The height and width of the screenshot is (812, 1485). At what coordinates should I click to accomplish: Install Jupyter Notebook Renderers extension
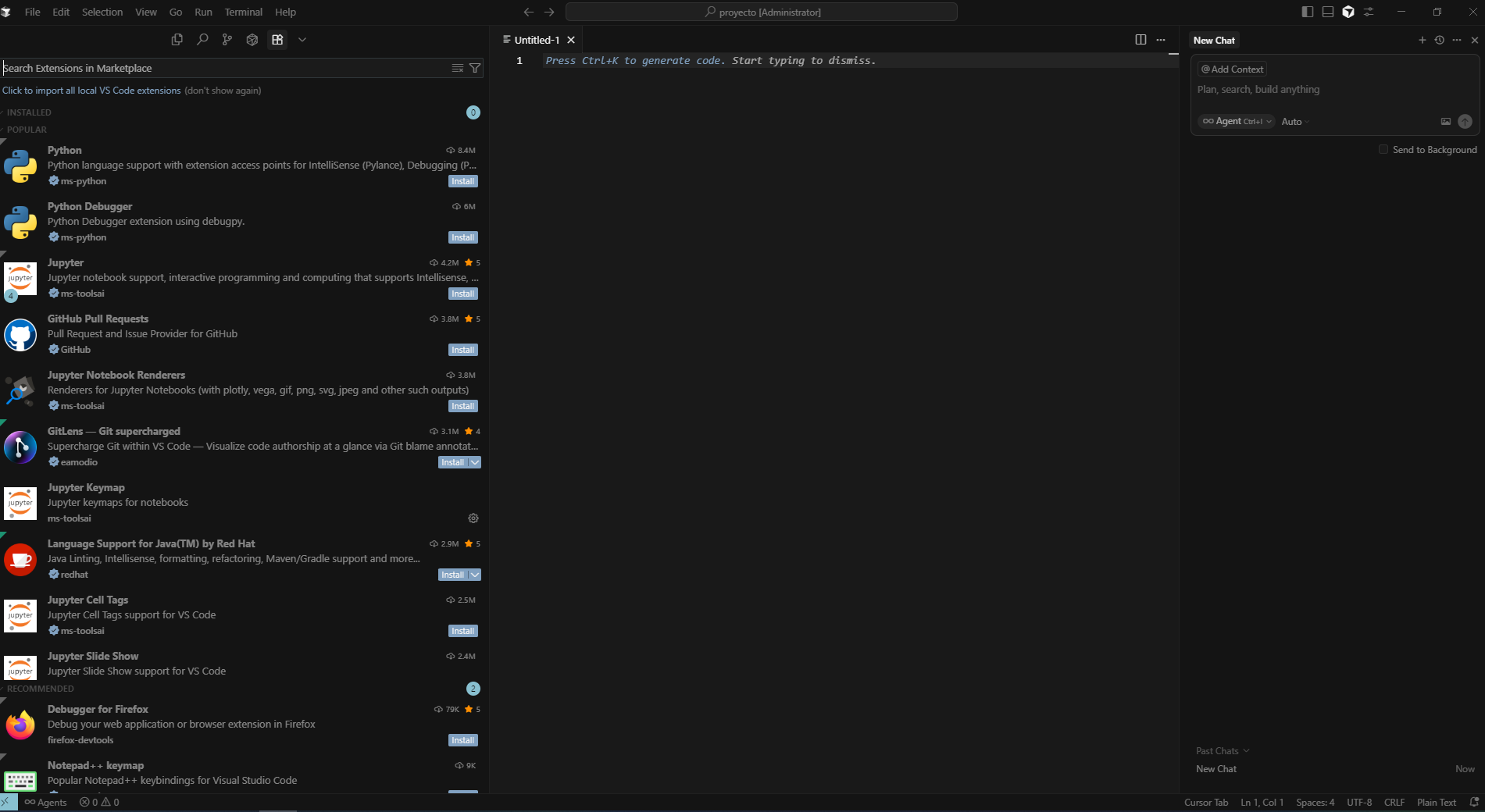pos(463,406)
